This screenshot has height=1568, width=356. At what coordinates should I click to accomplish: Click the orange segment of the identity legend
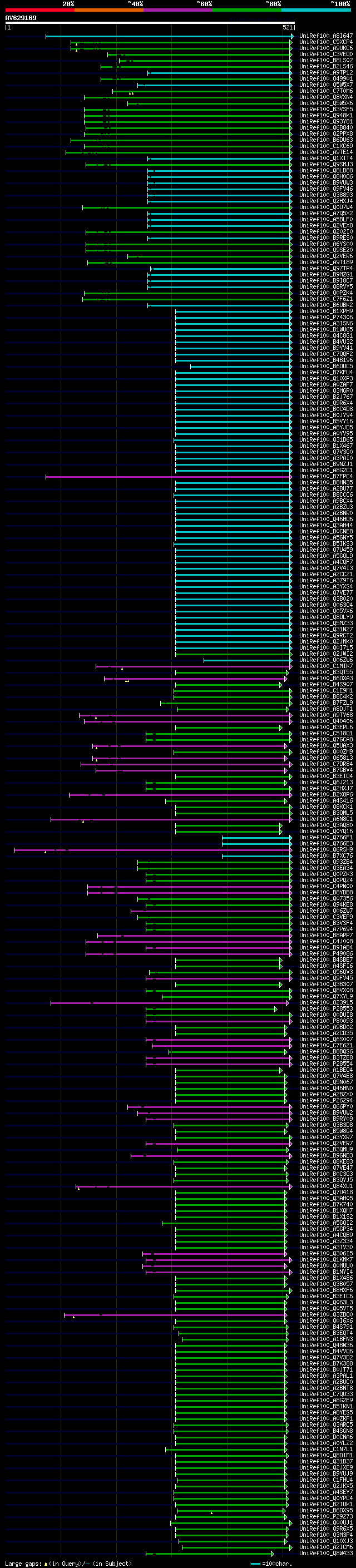click(x=109, y=10)
